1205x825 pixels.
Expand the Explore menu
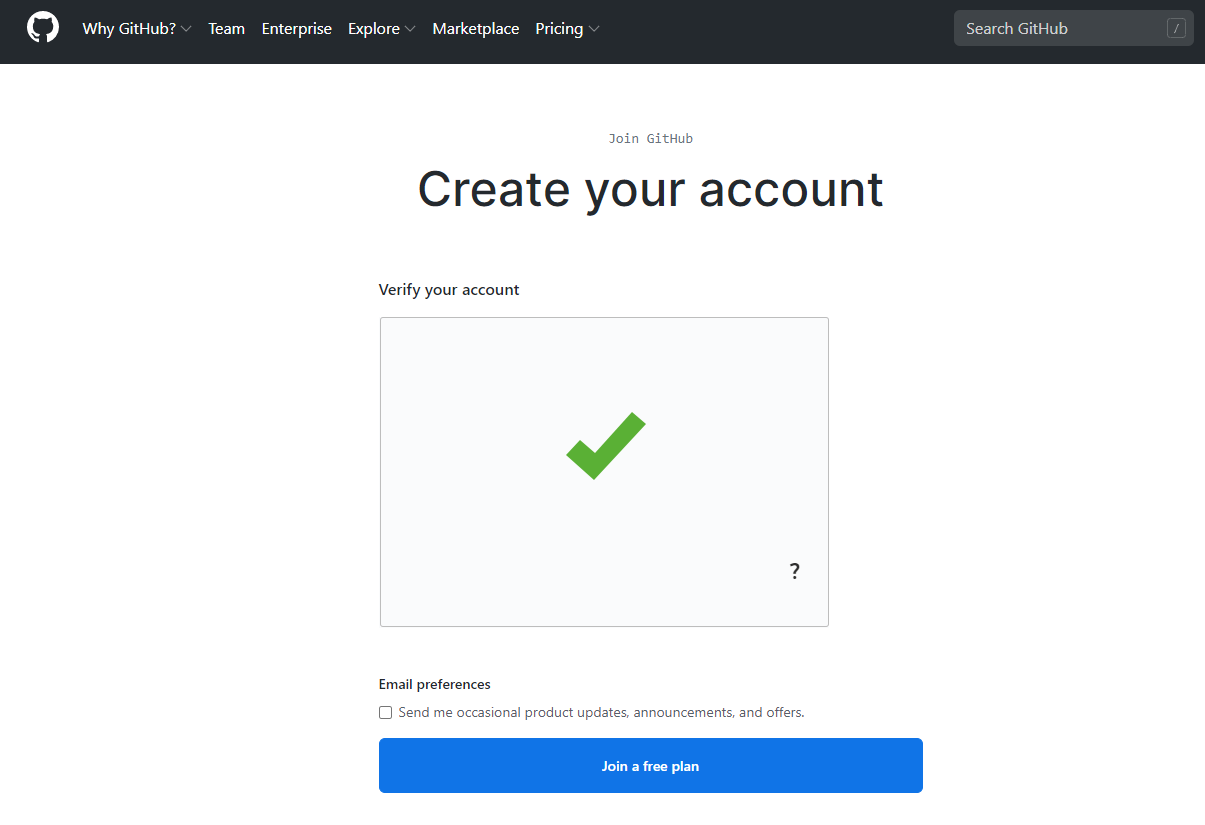point(382,29)
